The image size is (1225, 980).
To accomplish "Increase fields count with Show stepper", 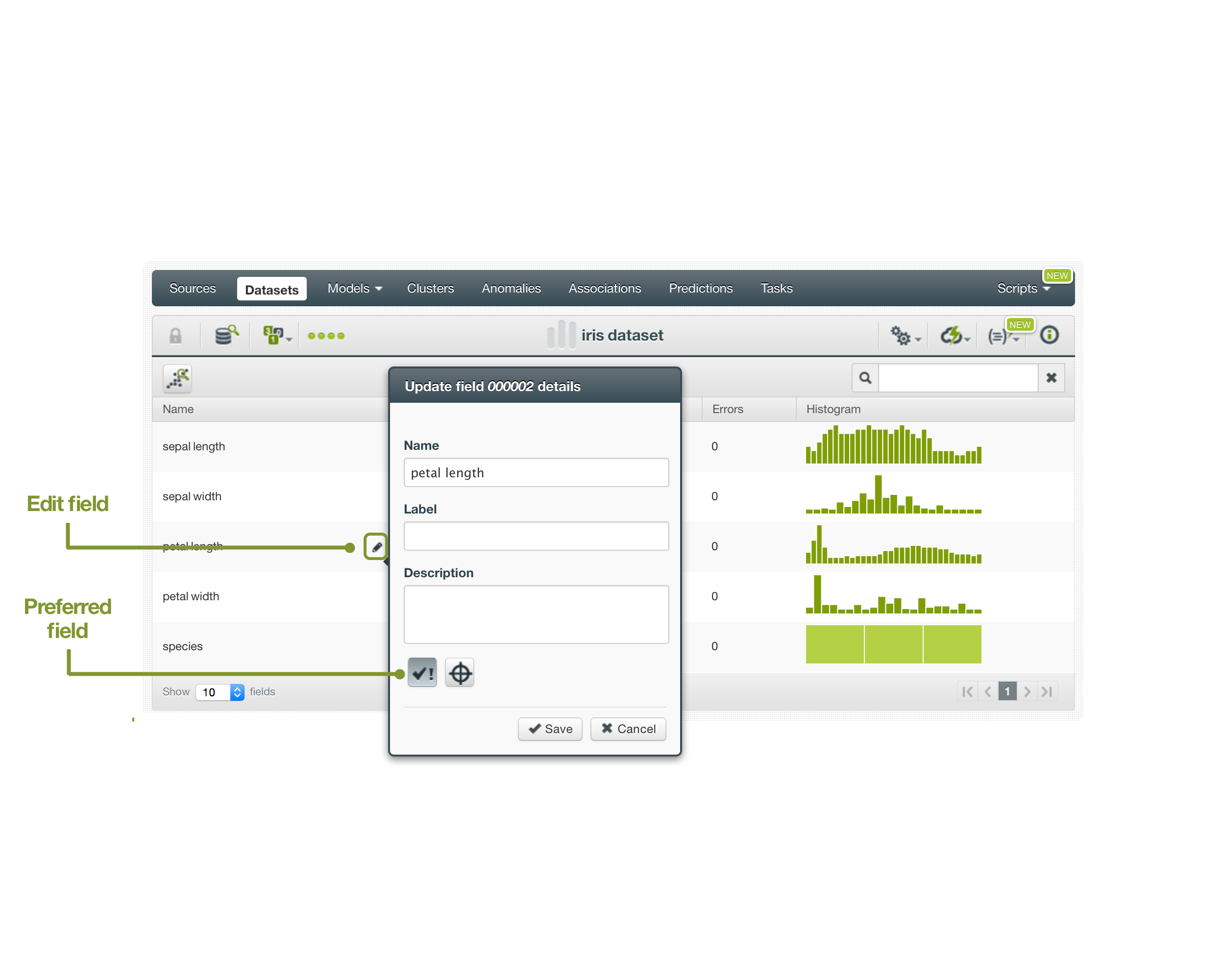I will coord(238,688).
